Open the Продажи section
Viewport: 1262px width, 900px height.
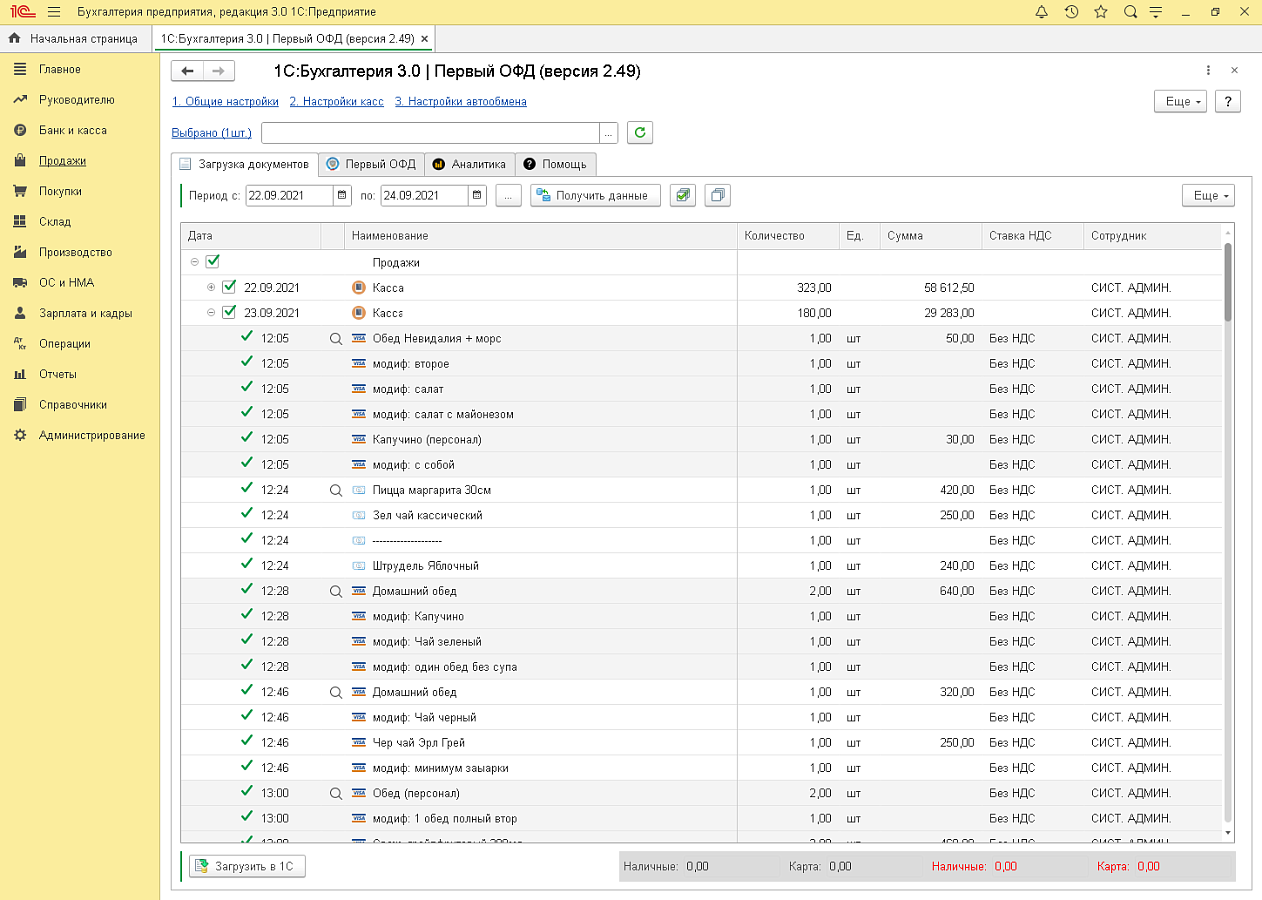point(62,161)
